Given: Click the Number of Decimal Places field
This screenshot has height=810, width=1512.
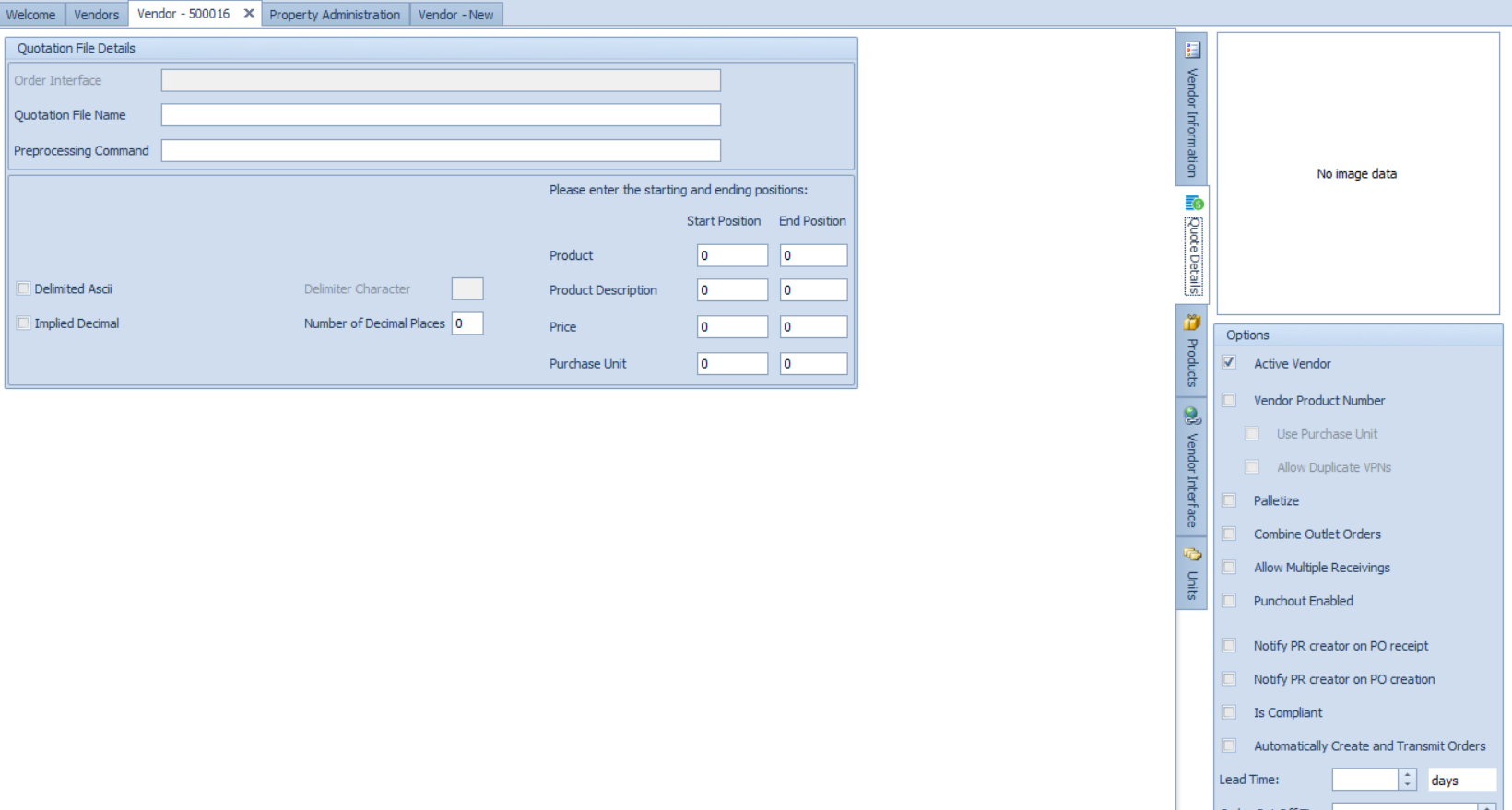Looking at the screenshot, I should (467, 323).
